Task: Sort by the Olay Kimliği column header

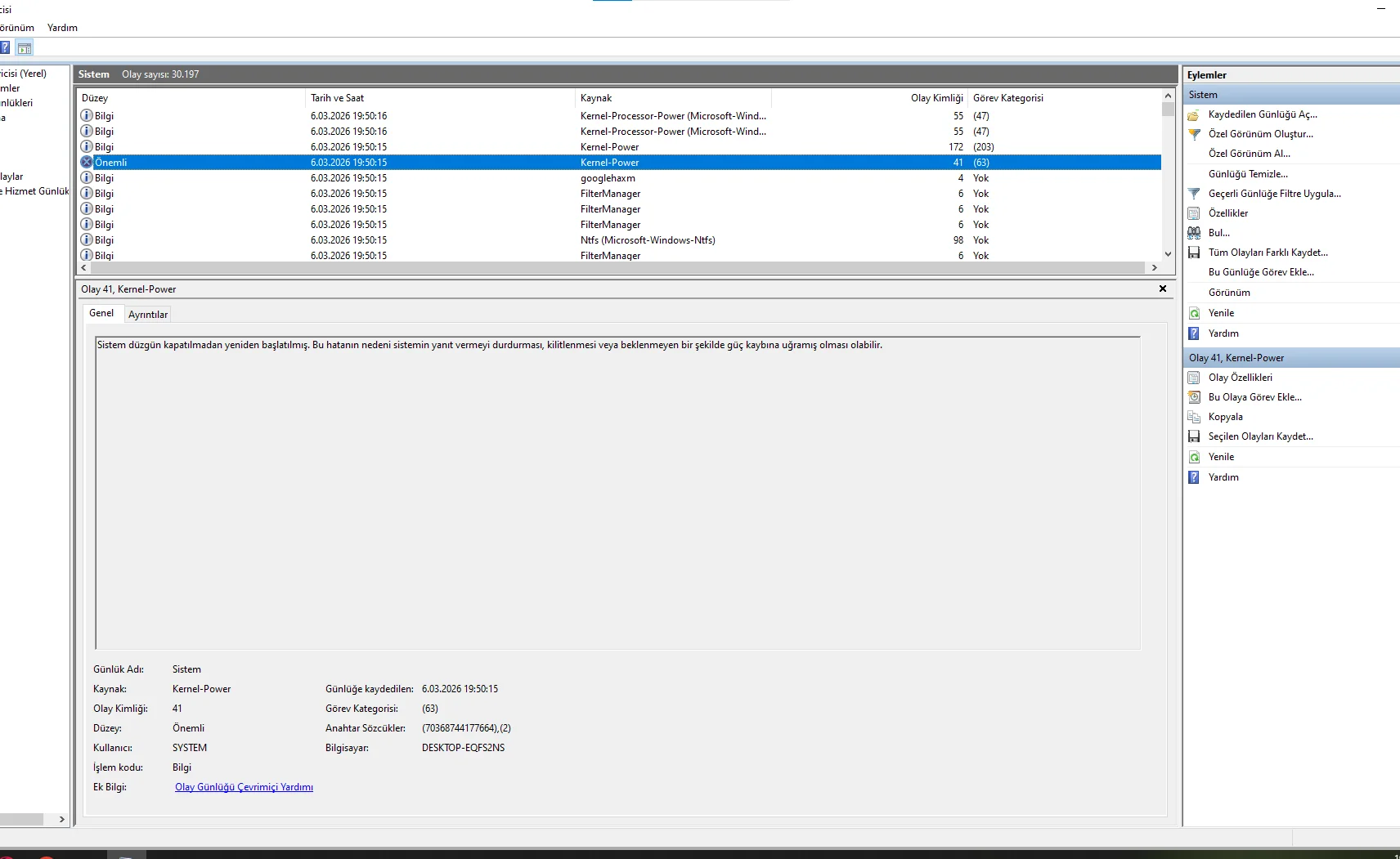Action: pos(870,98)
